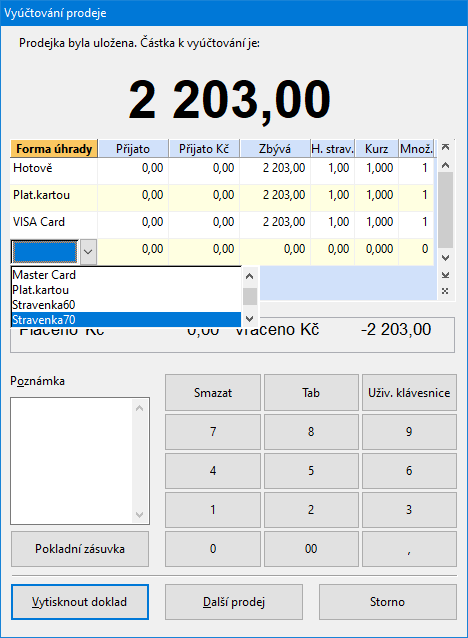The image size is (468, 638).
Task: Tap the Smazat key on keypad
Action: click(x=213, y=393)
